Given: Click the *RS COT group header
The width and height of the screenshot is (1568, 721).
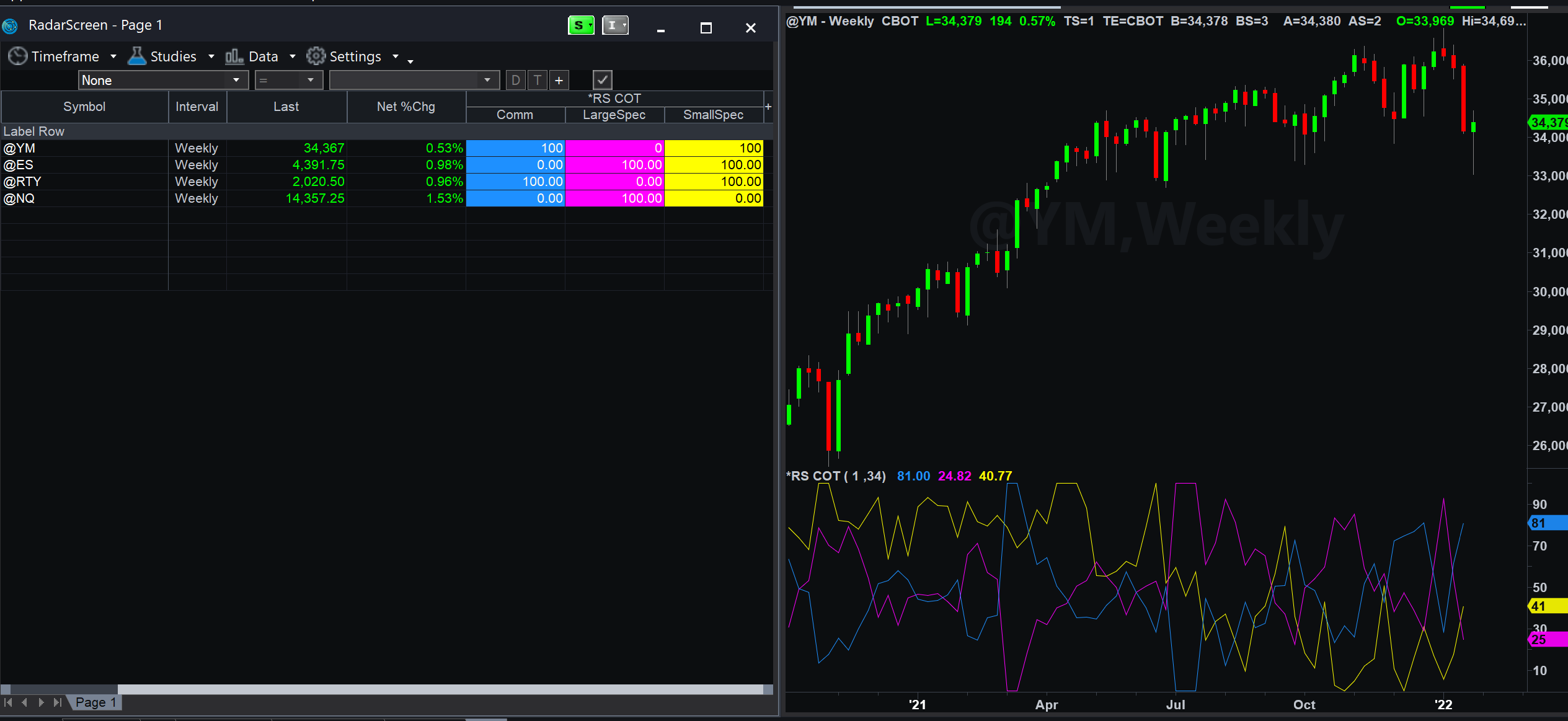Looking at the screenshot, I should [614, 99].
